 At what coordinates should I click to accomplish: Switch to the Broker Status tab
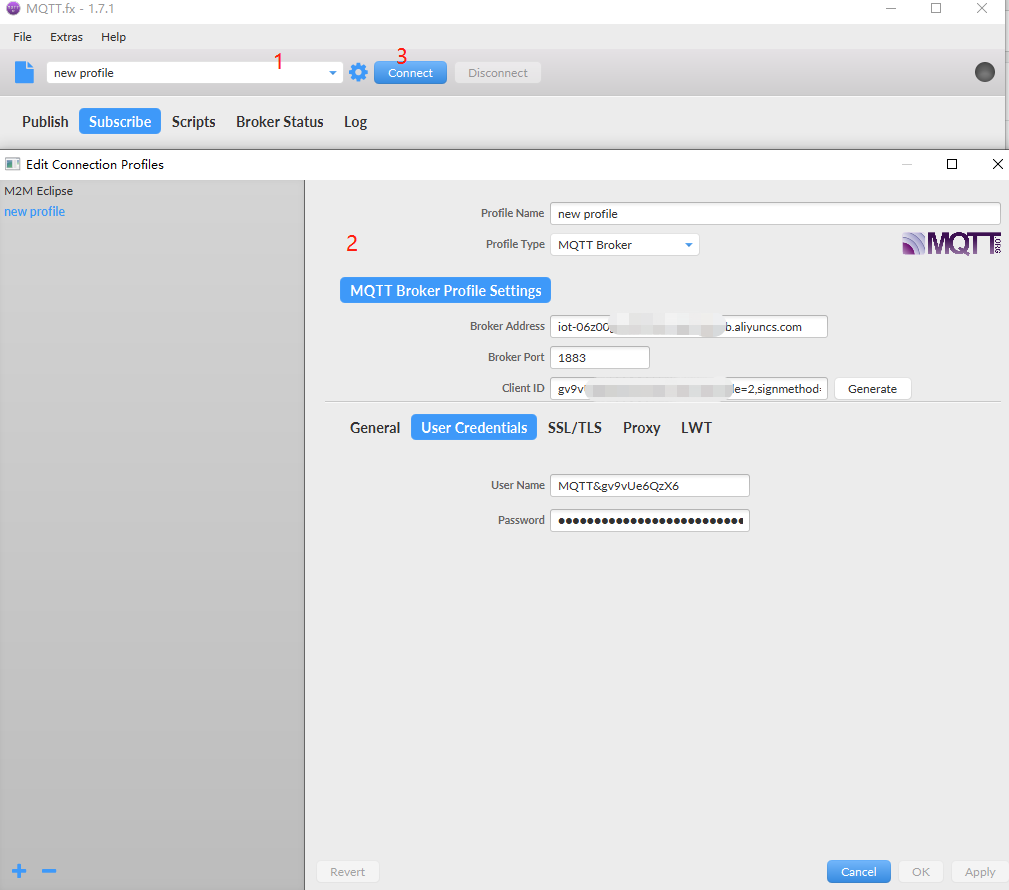[x=279, y=122]
